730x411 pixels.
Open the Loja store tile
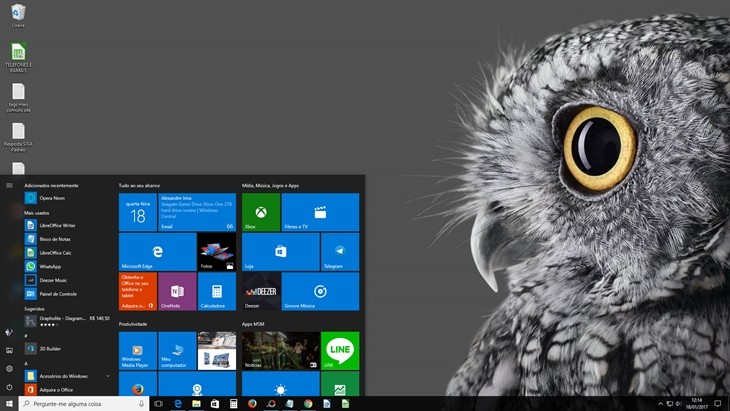tap(281, 252)
